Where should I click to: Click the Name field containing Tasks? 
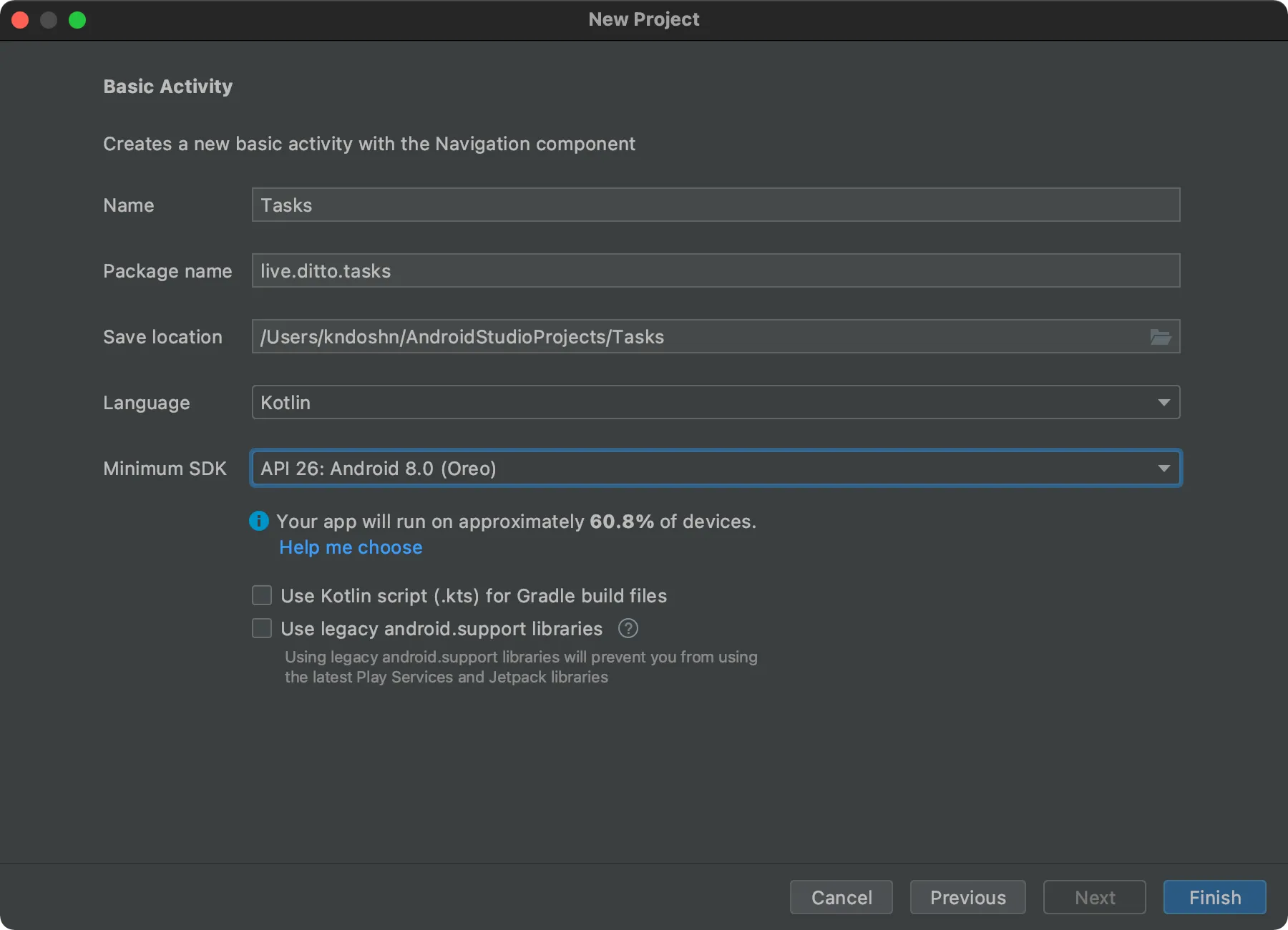click(716, 205)
